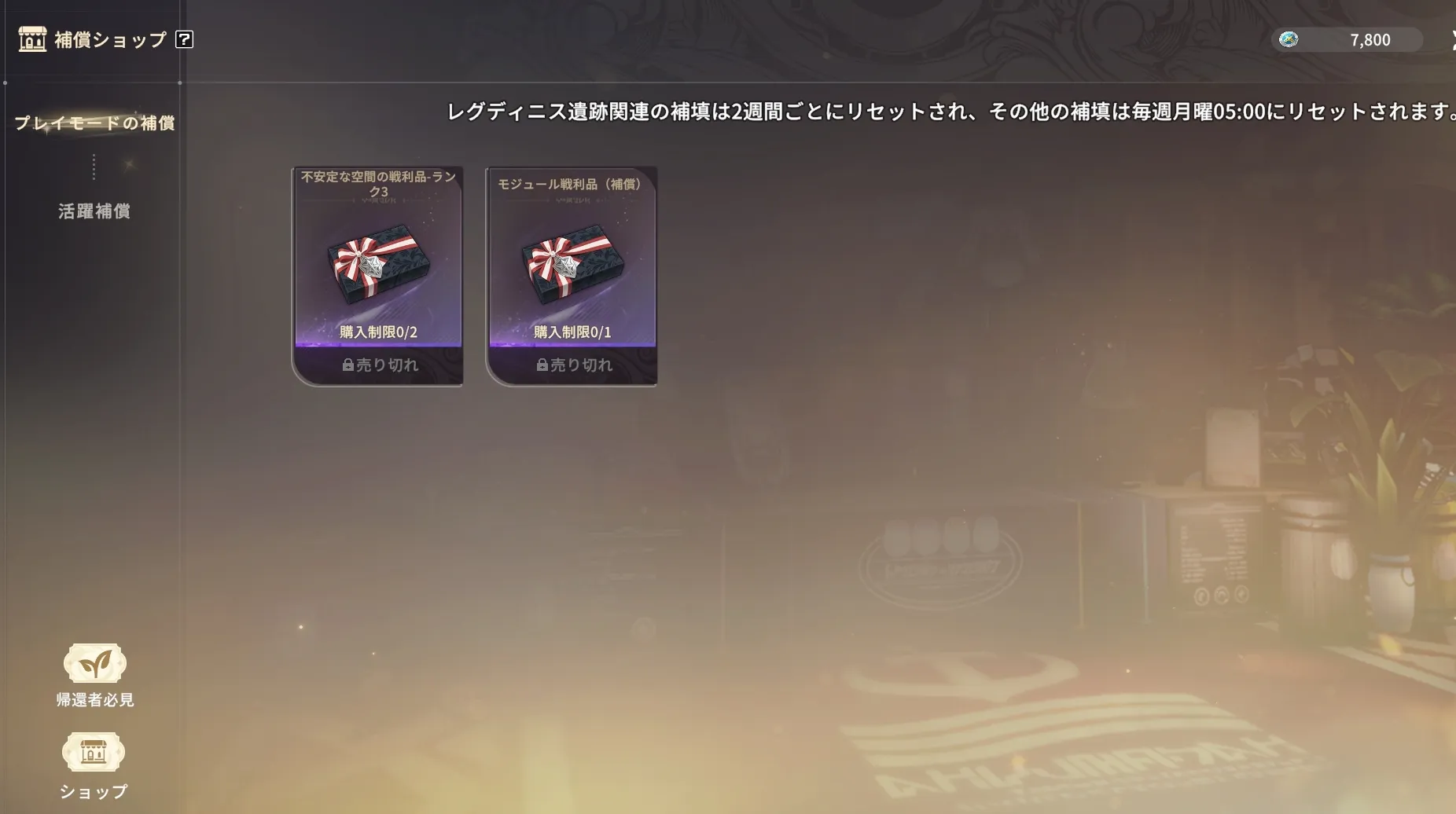Click 売り切れ button under モジュール戦利品
1456x814 pixels.
pos(572,365)
